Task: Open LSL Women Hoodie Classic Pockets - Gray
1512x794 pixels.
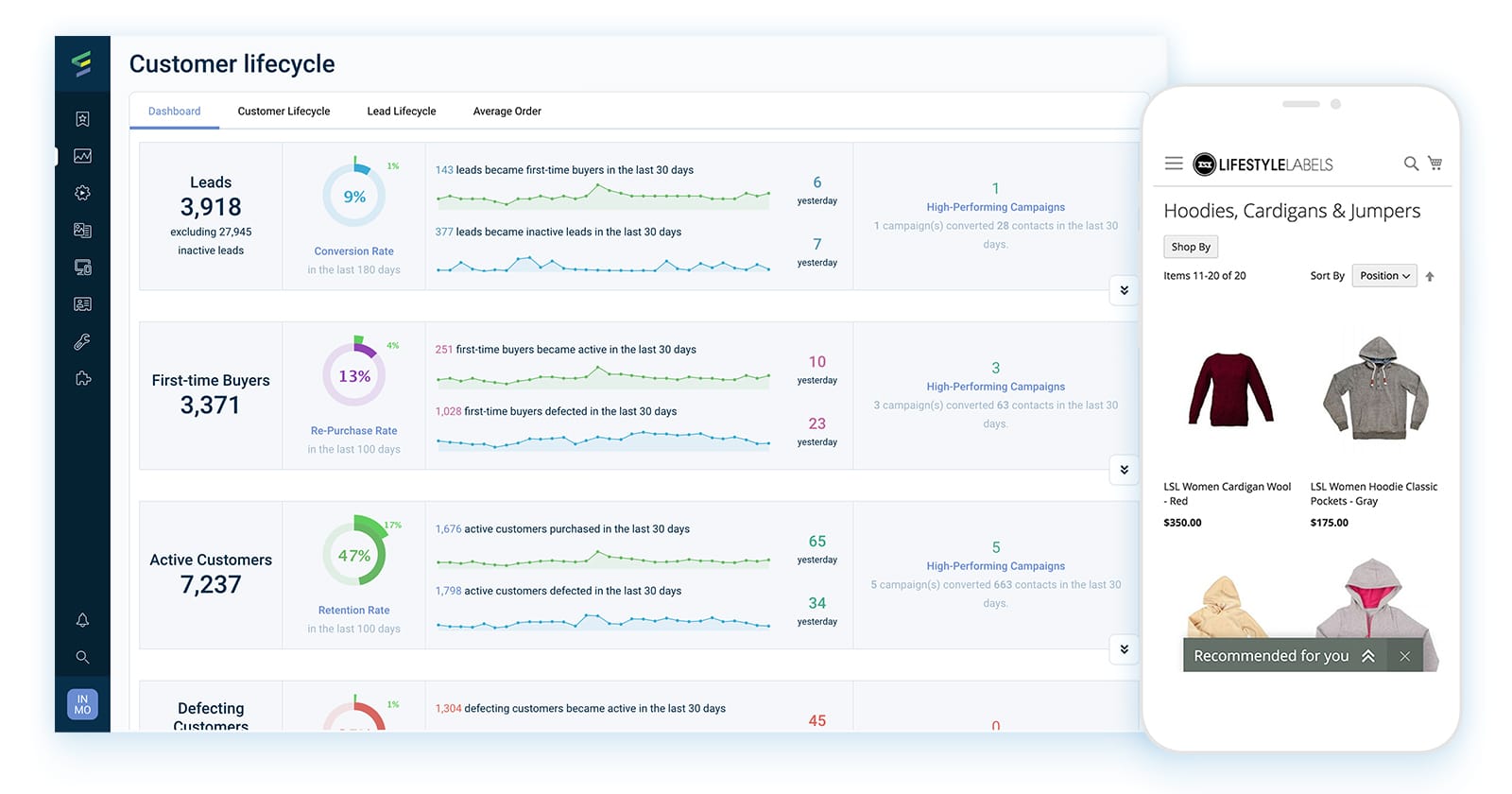Action: coord(1374,493)
